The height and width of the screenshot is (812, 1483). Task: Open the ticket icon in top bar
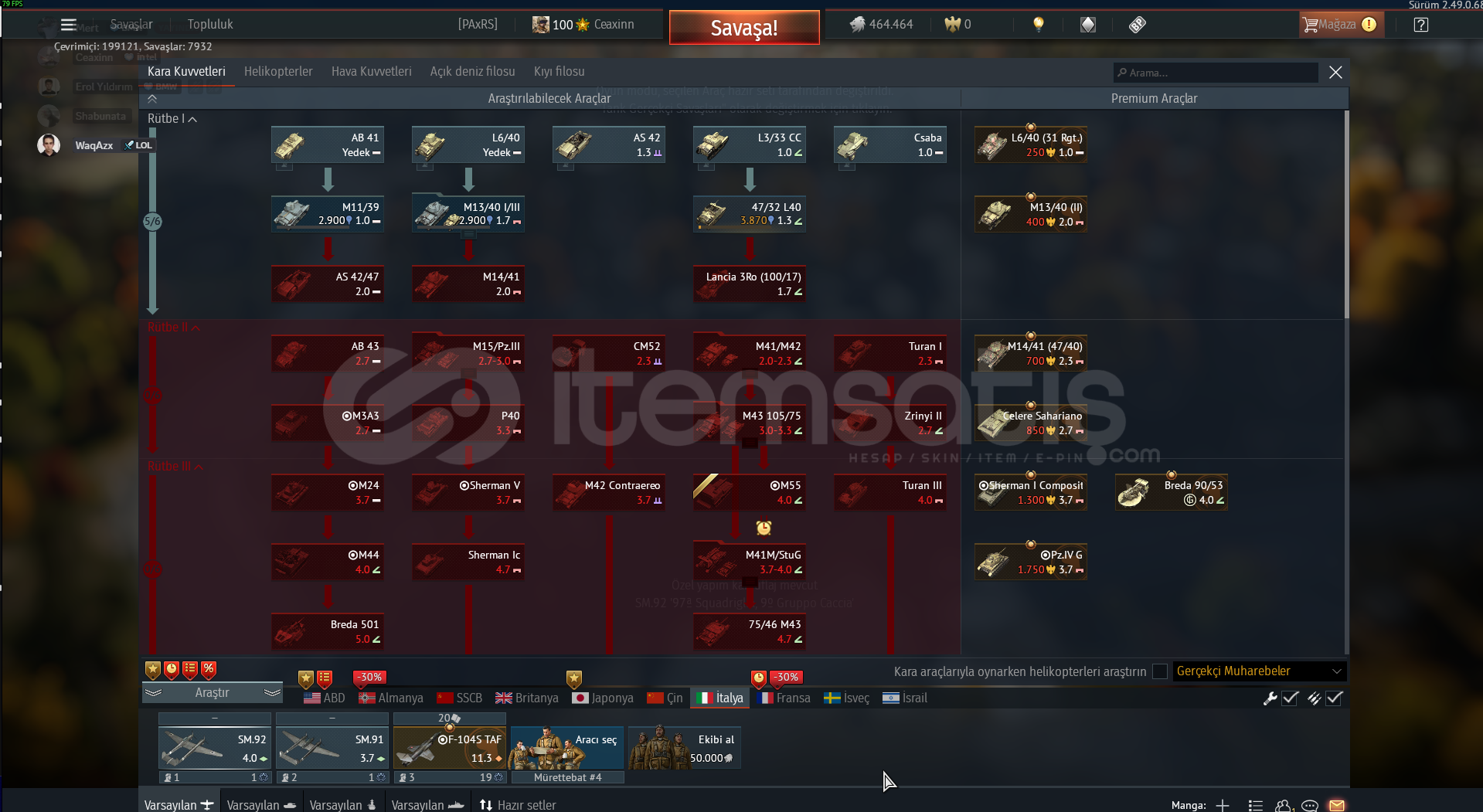click(1138, 25)
